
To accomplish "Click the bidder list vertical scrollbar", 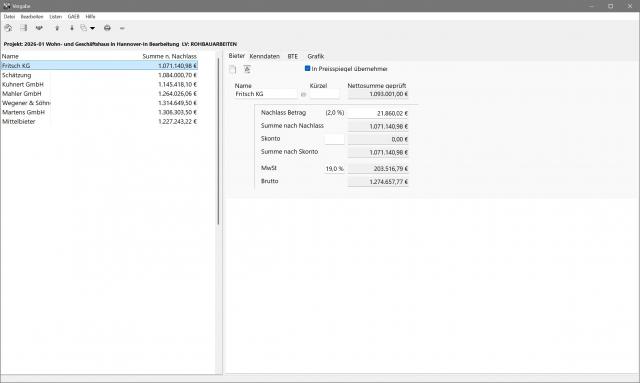I will click(x=218, y=141).
